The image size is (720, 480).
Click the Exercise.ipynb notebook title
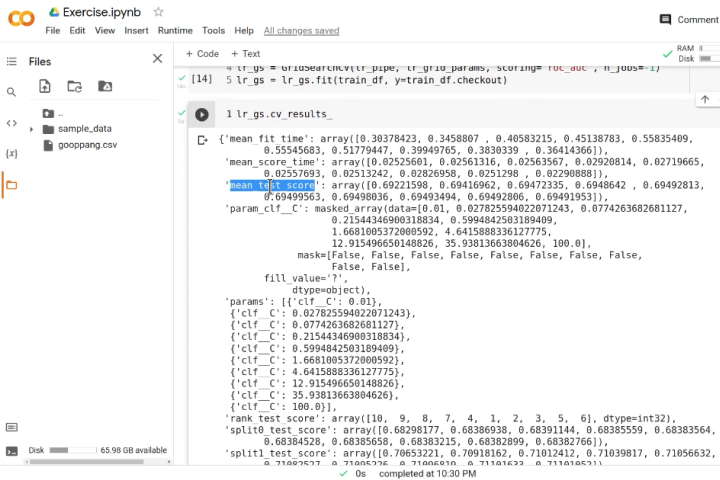(102, 12)
